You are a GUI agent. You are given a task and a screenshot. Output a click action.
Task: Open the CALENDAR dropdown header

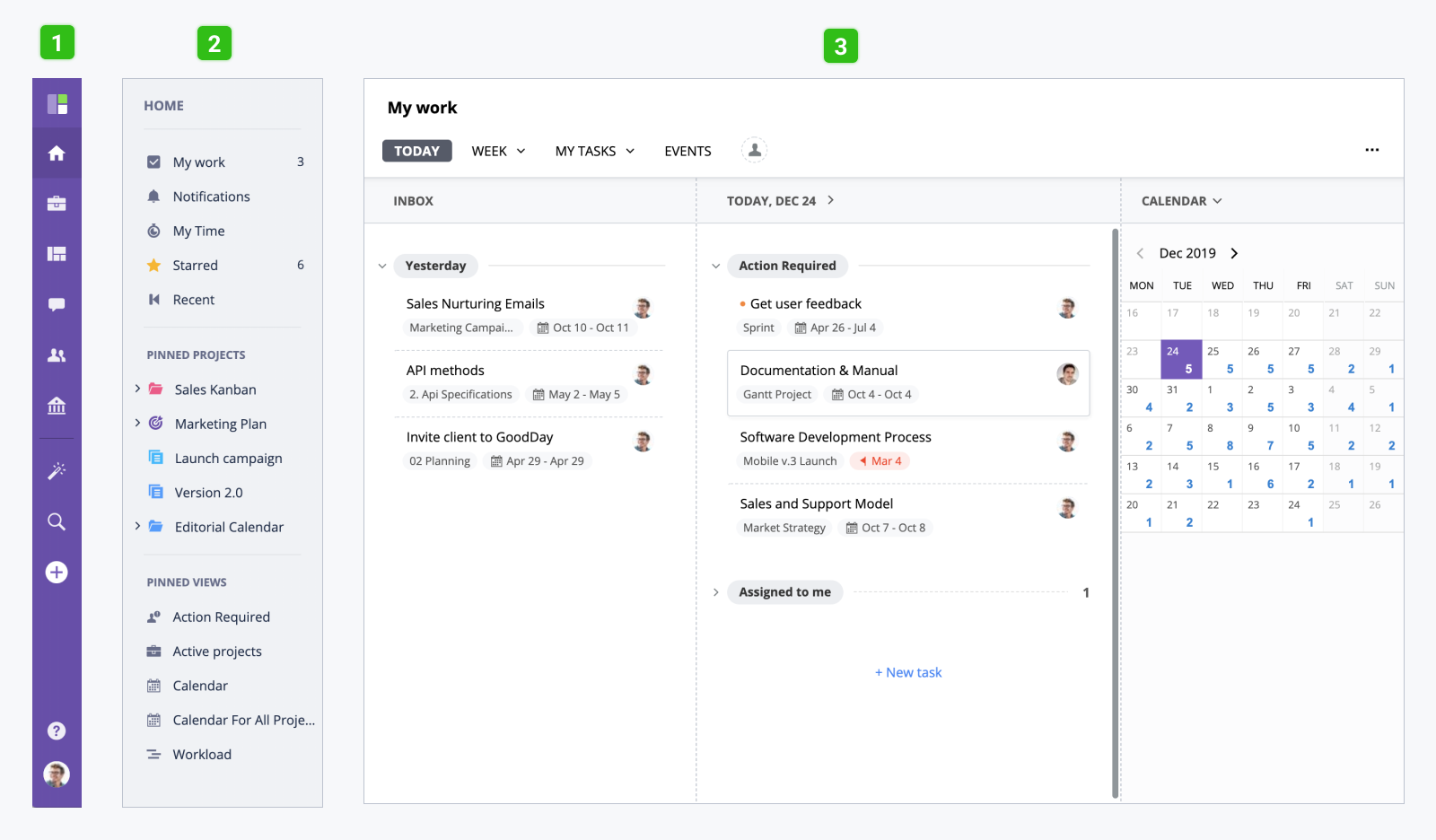[x=1181, y=201]
